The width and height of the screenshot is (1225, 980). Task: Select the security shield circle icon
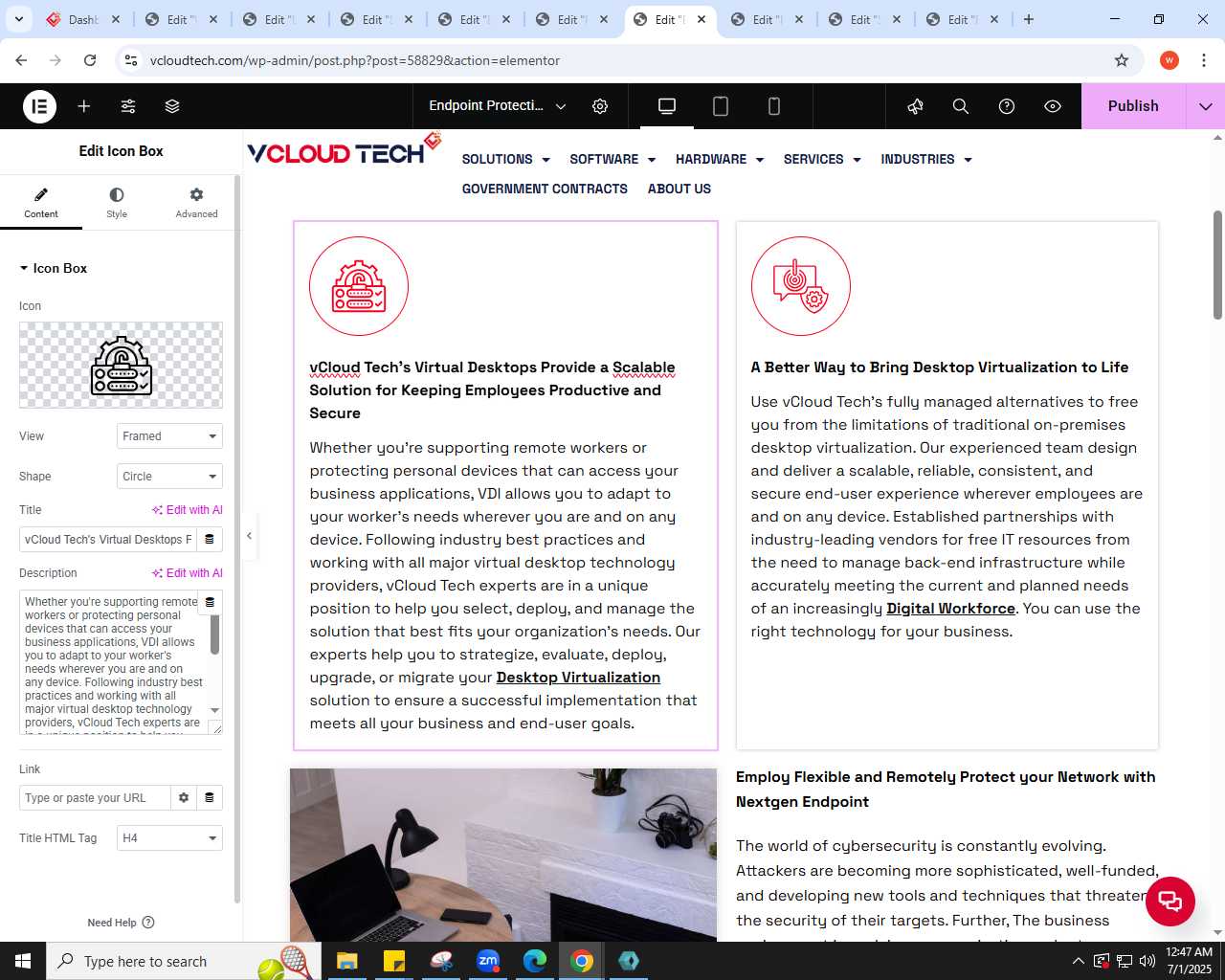pos(801,286)
